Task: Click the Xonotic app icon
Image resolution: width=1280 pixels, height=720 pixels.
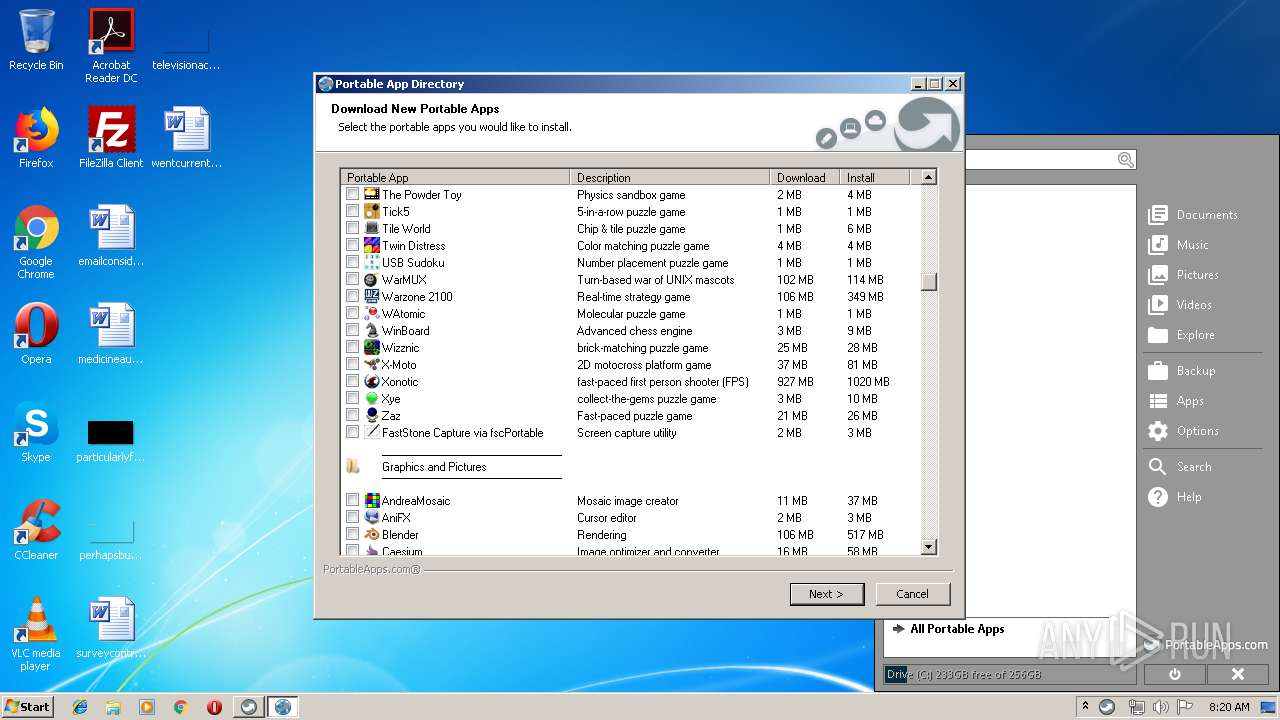Action: pyautogui.click(x=371, y=382)
